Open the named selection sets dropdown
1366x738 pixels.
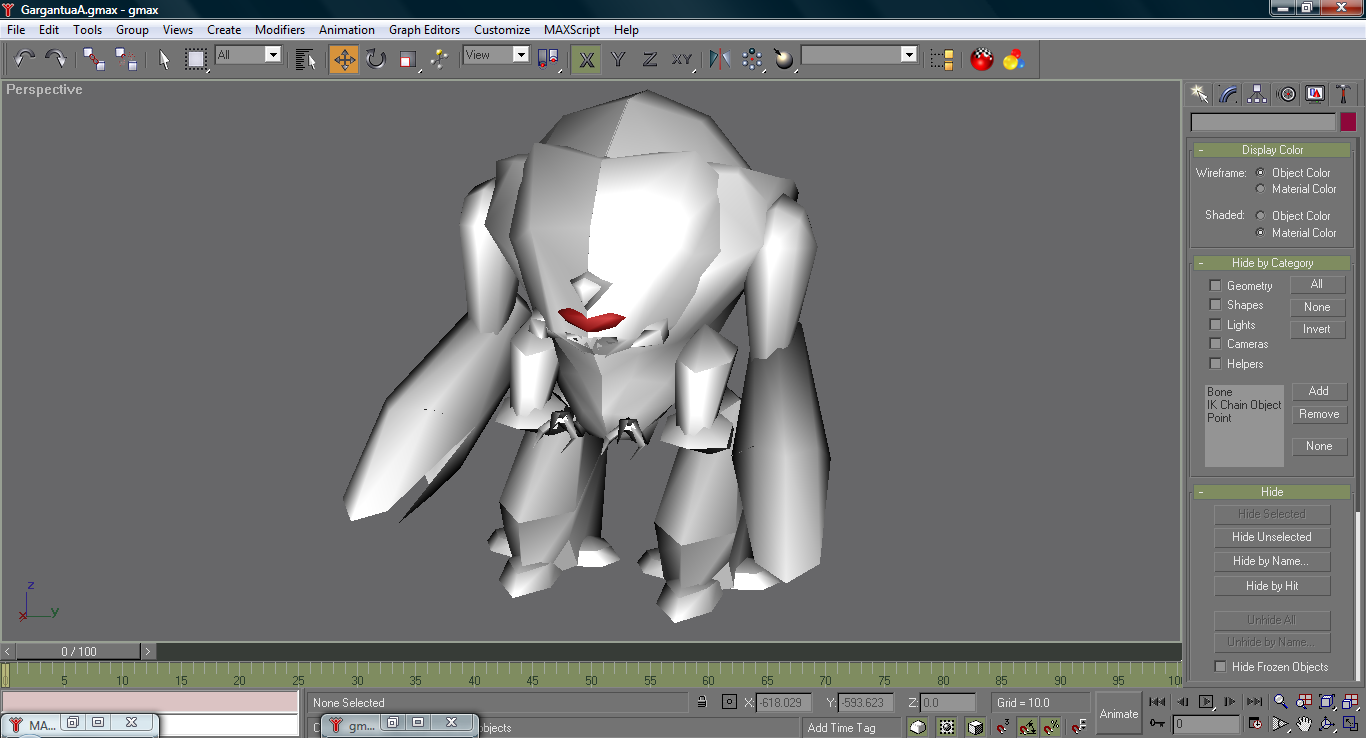859,55
